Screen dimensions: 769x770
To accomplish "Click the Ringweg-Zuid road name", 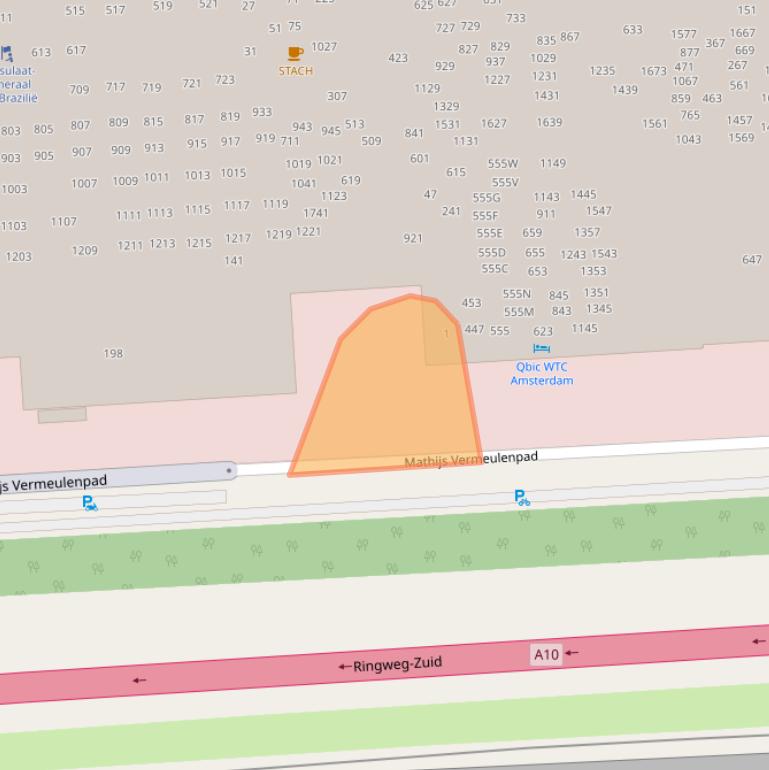I will click(397, 663).
